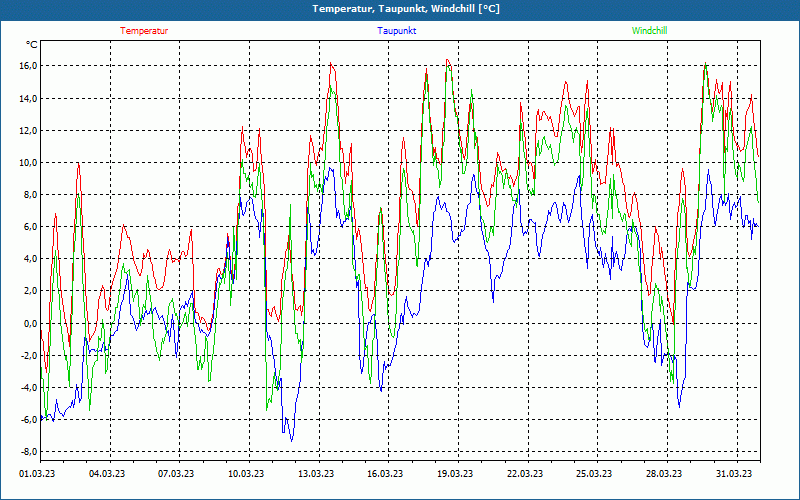Click the -6,0 y-axis value
The width and height of the screenshot is (800, 500).
(28, 419)
